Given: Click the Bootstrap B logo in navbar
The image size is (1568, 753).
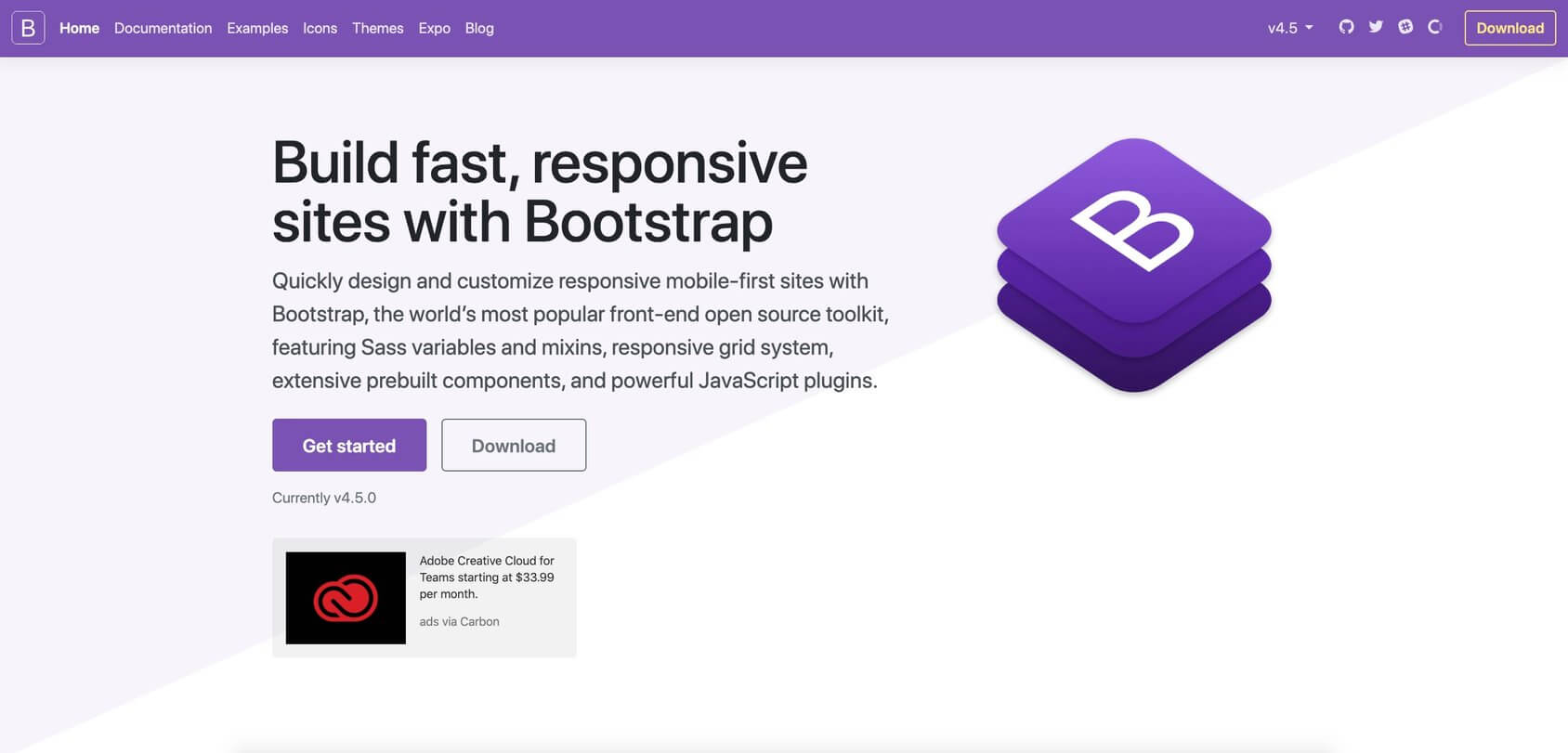Looking at the screenshot, I should click(x=28, y=28).
